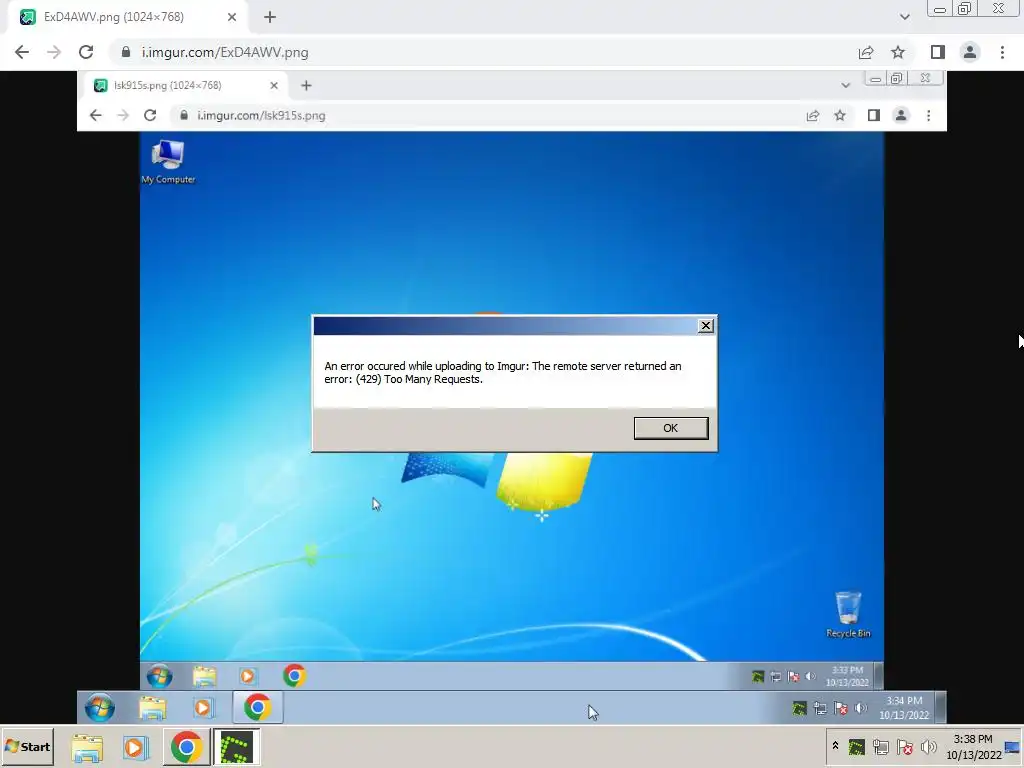The height and width of the screenshot is (768, 1024).
Task: Click OK in the Imgur error dialog
Action: (x=671, y=428)
